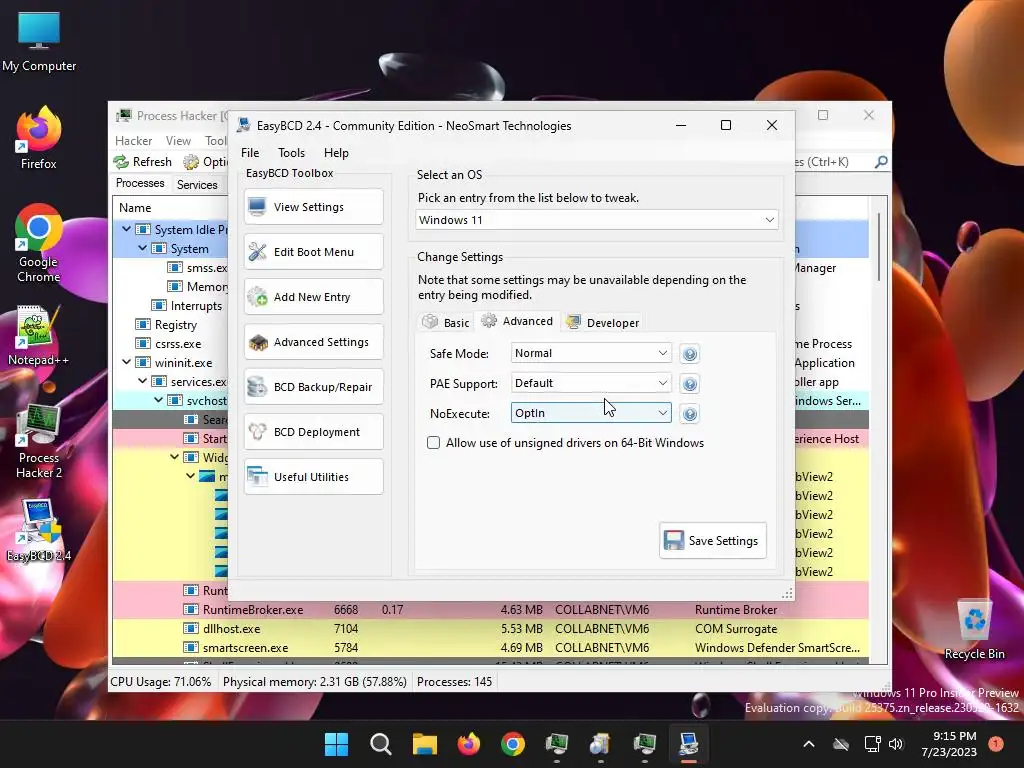Select Services tab in Process Hacker
This screenshot has height=768, width=1024.
(x=197, y=185)
